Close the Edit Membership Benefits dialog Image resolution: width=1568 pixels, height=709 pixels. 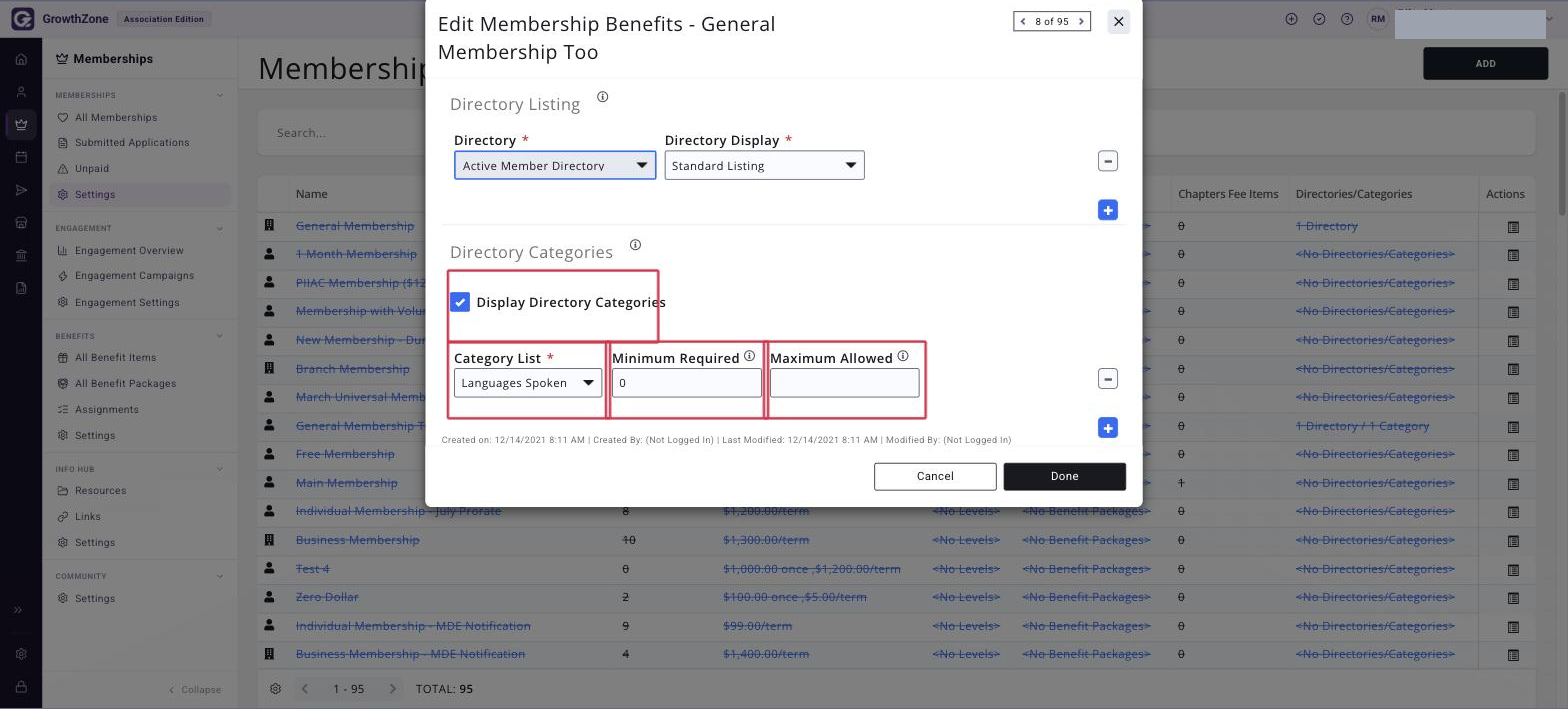1119,21
